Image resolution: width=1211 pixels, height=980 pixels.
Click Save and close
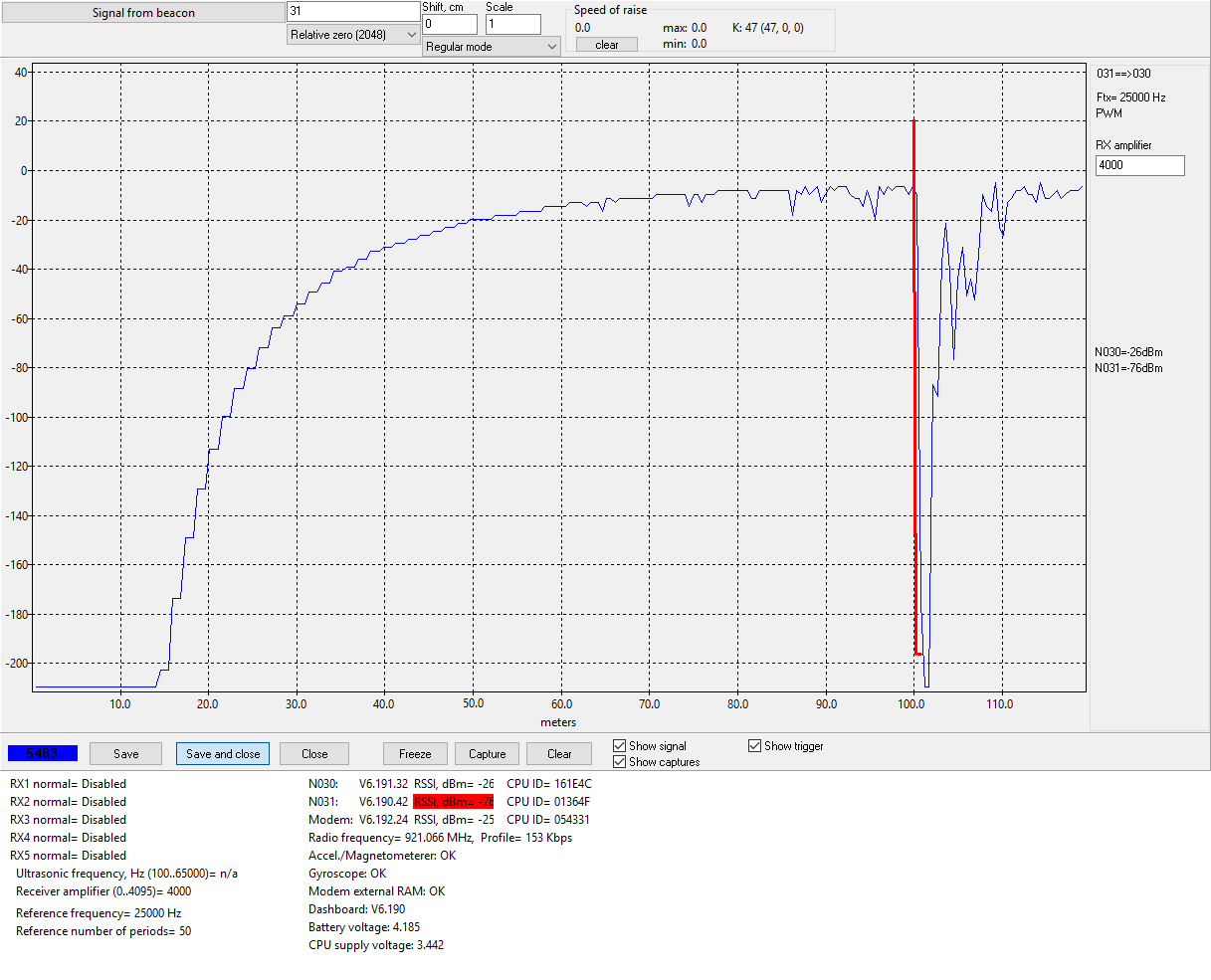223,753
